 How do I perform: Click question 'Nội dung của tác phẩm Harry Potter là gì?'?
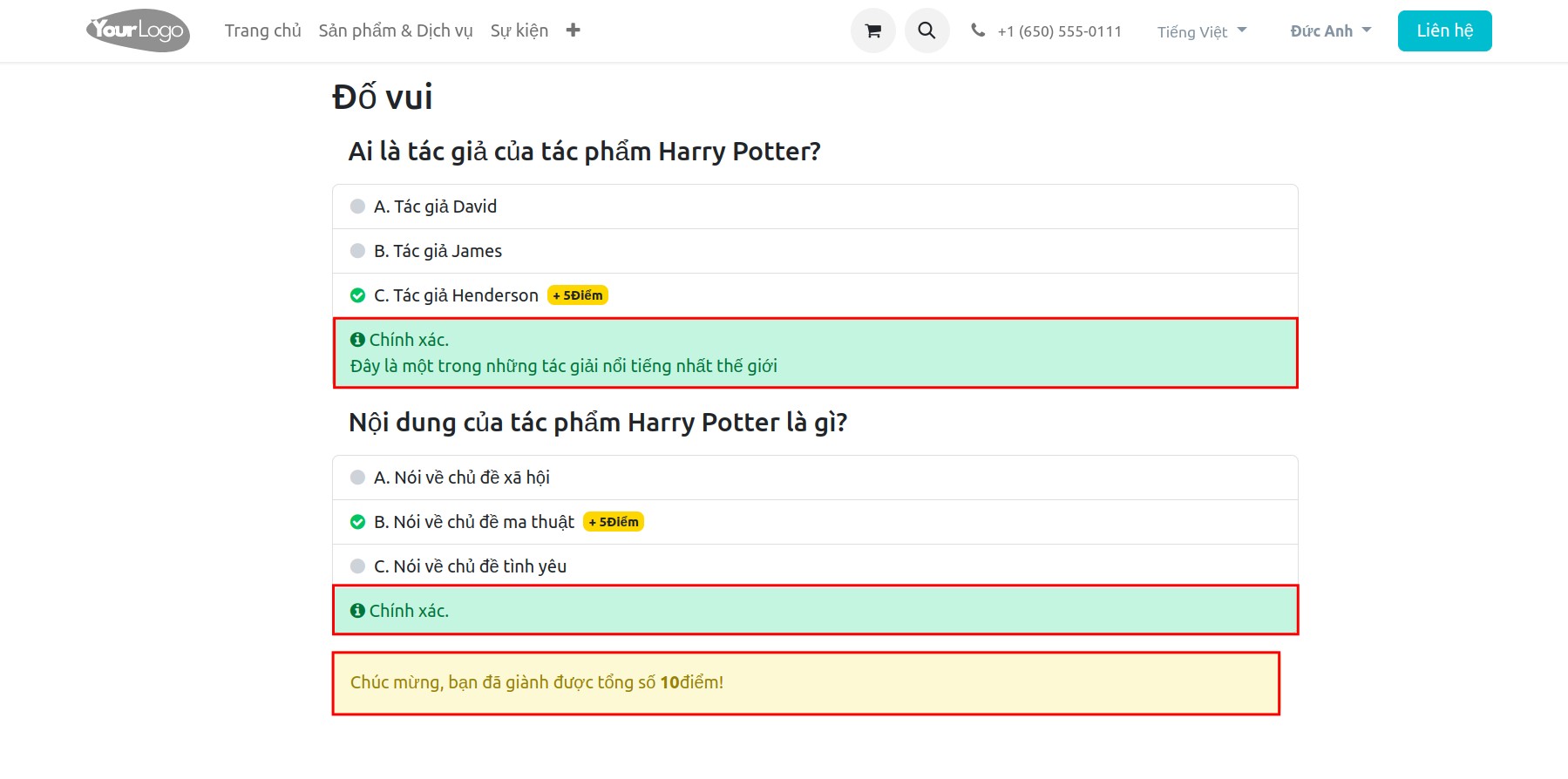tap(598, 423)
